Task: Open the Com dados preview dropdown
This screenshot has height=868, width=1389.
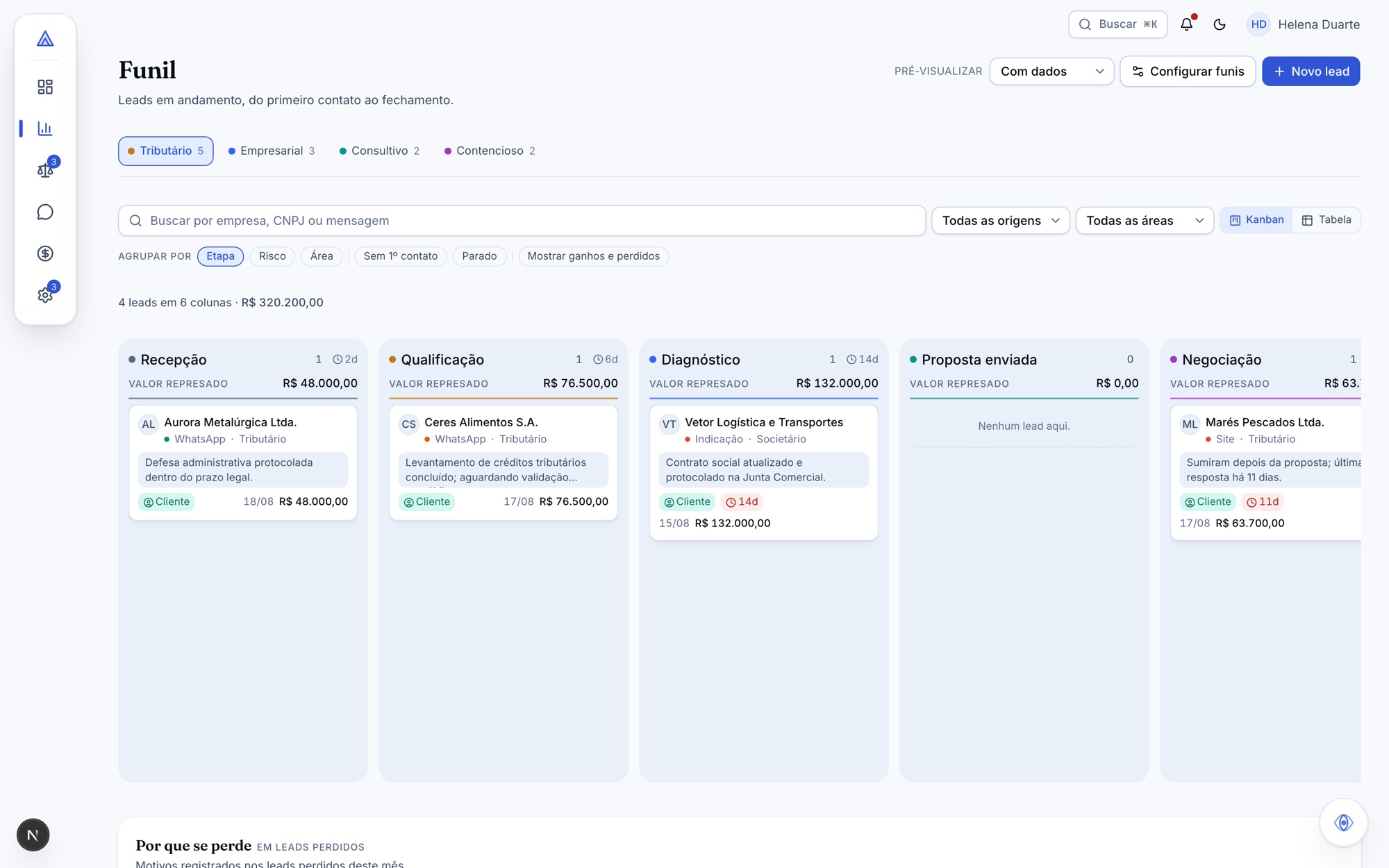Action: coord(1051,72)
